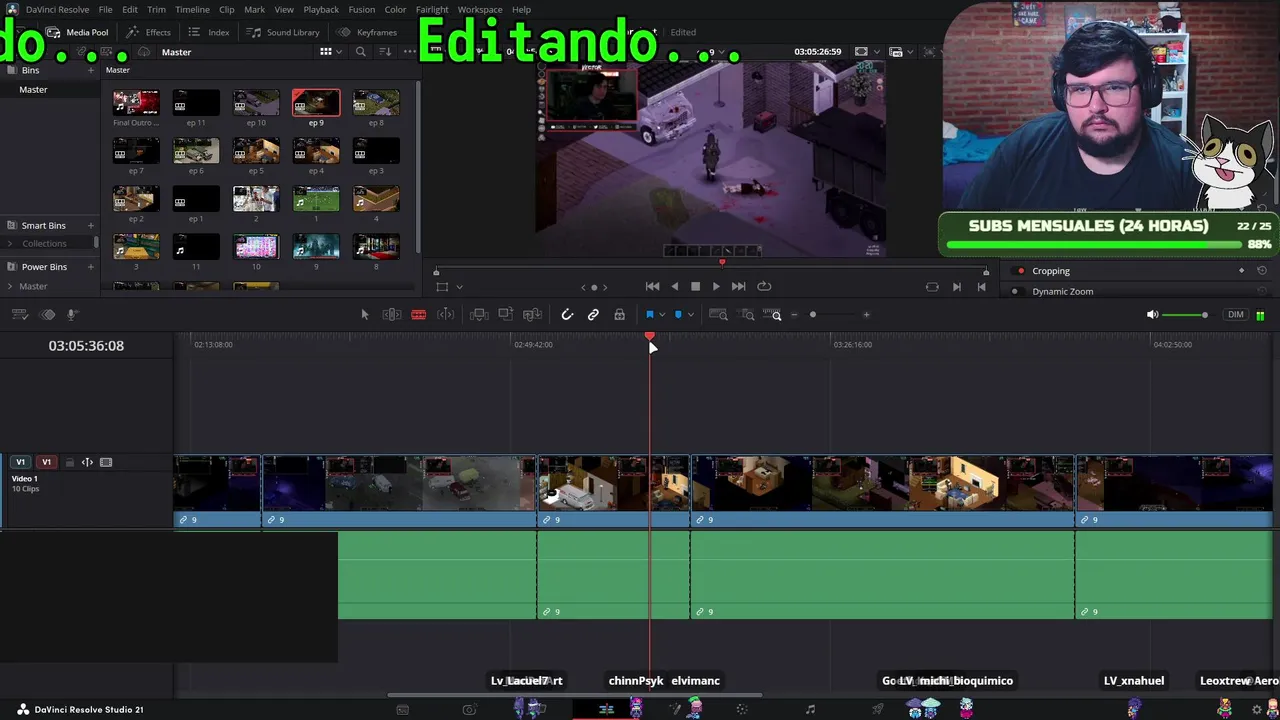
Task: Search the media pool
Action: [x=361, y=52]
